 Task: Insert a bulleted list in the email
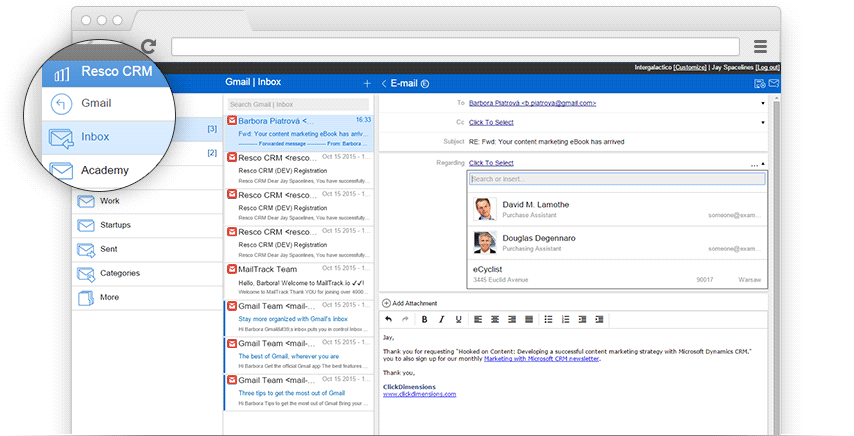(547, 319)
